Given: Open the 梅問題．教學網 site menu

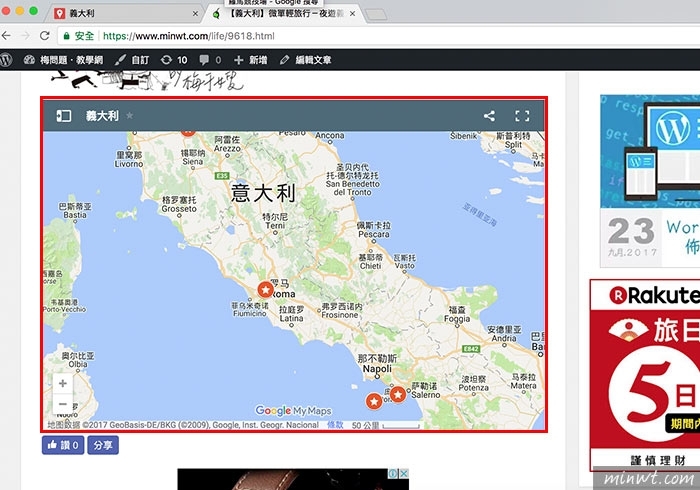Looking at the screenshot, I should coord(62,60).
